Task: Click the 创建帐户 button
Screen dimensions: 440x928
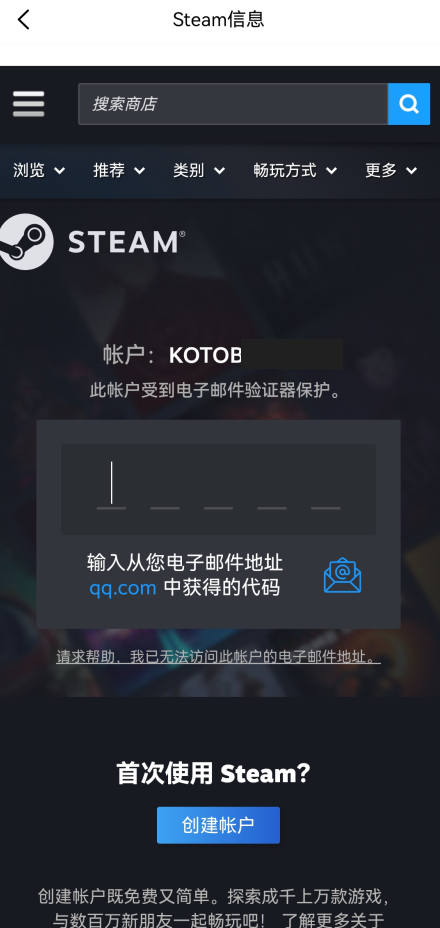Action: 219,825
